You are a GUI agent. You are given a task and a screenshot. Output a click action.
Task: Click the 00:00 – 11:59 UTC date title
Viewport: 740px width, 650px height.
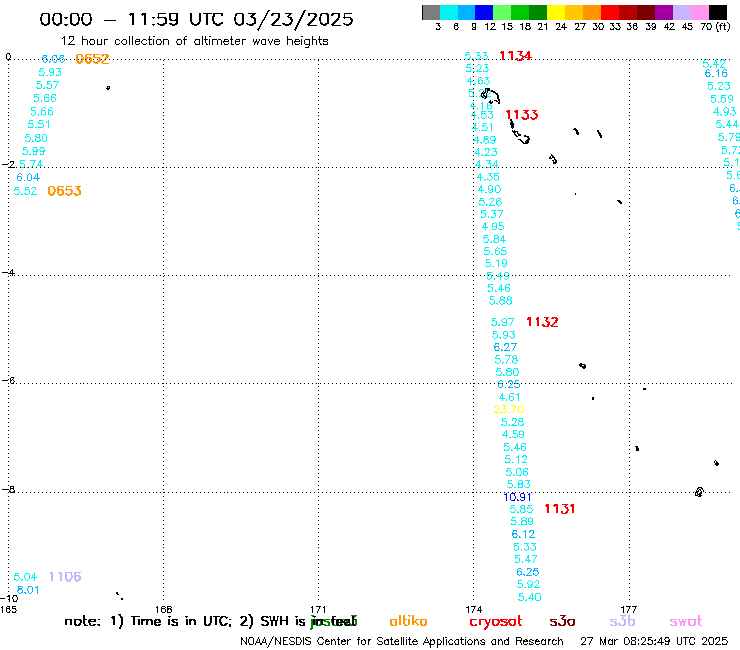click(x=196, y=19)
